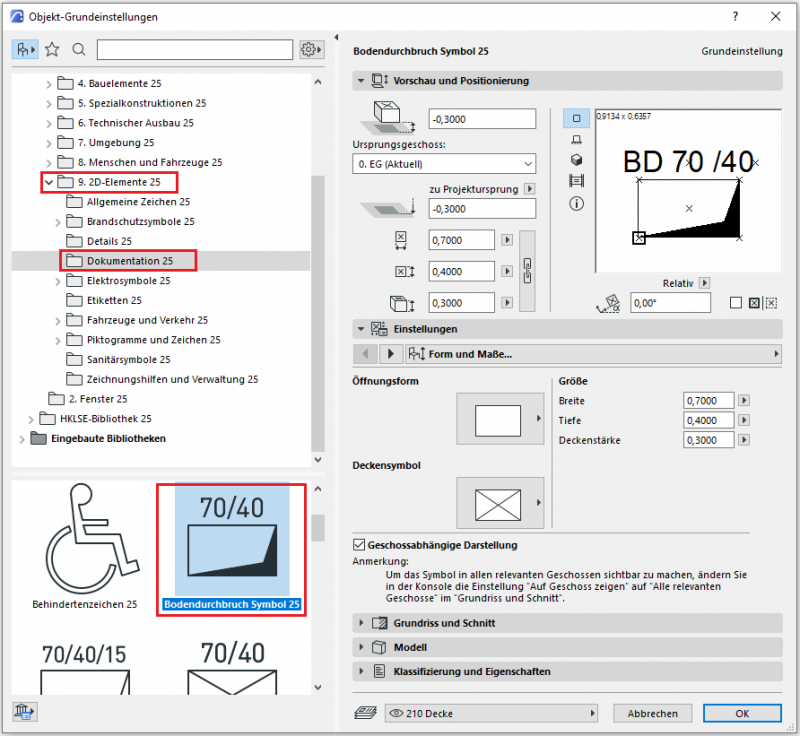Open the Ursprungsgeschoss dropdown
This screenshot has height=736, width=800.
(x=445, y=164)
